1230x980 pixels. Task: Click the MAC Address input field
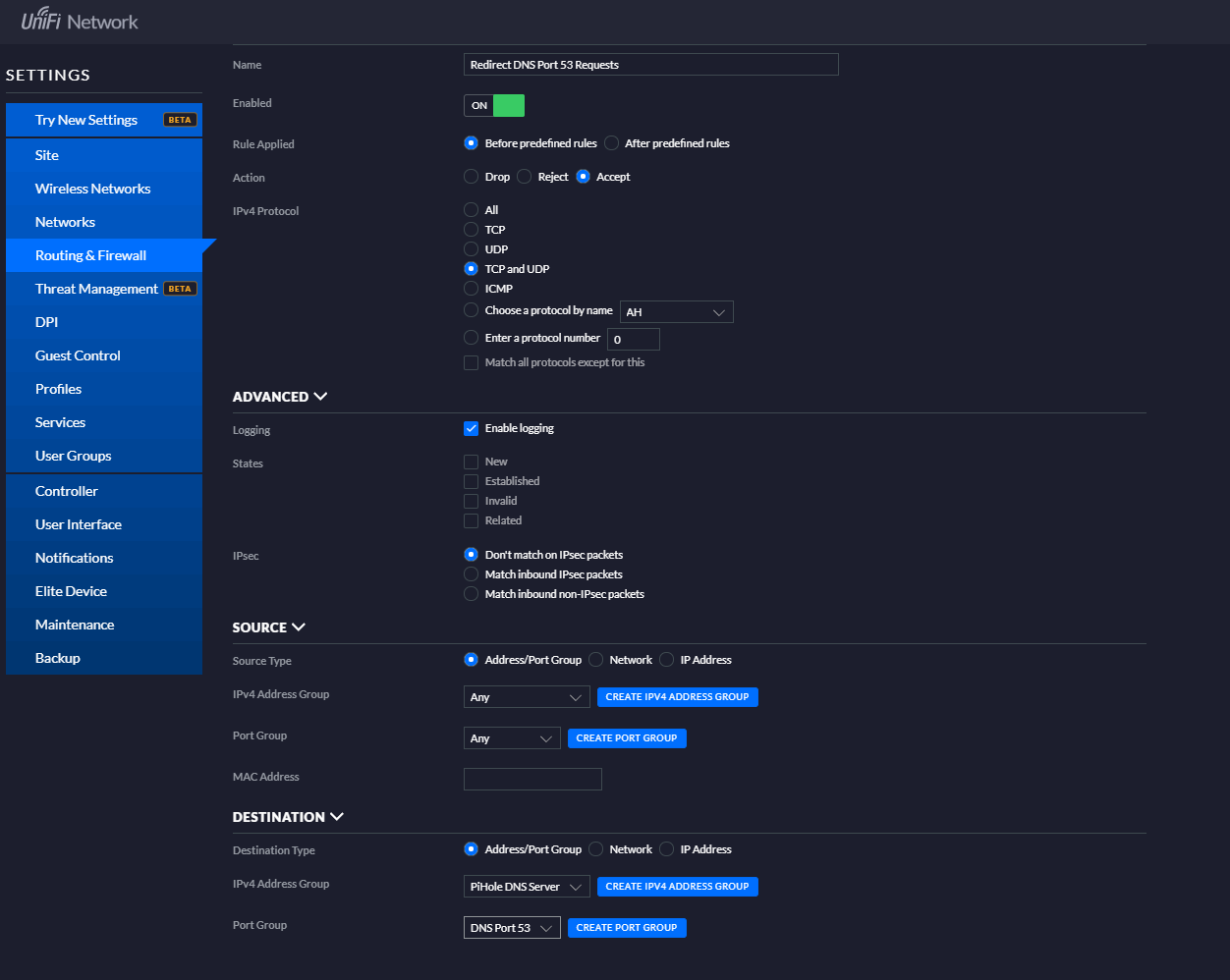tap(532, 780)
